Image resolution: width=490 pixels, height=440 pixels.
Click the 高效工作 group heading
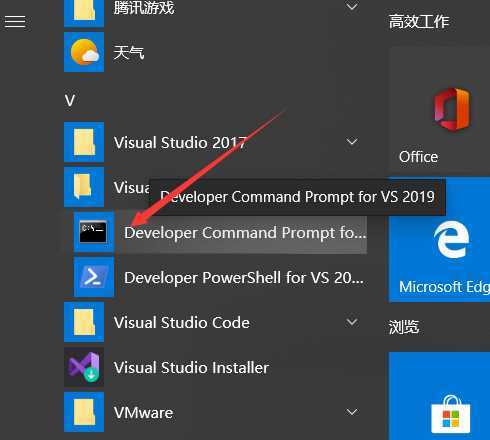point(419,22)
